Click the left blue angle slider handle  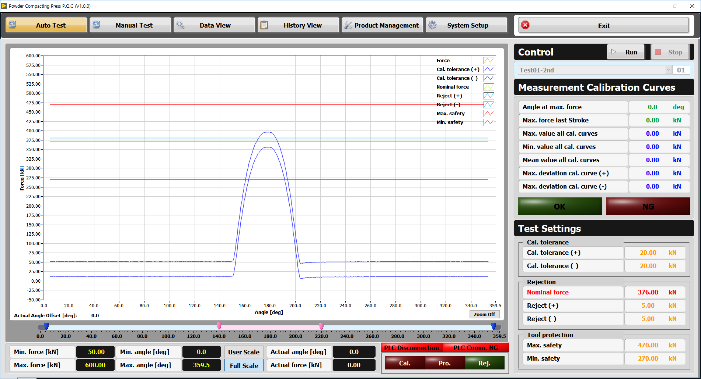[46, 327]
